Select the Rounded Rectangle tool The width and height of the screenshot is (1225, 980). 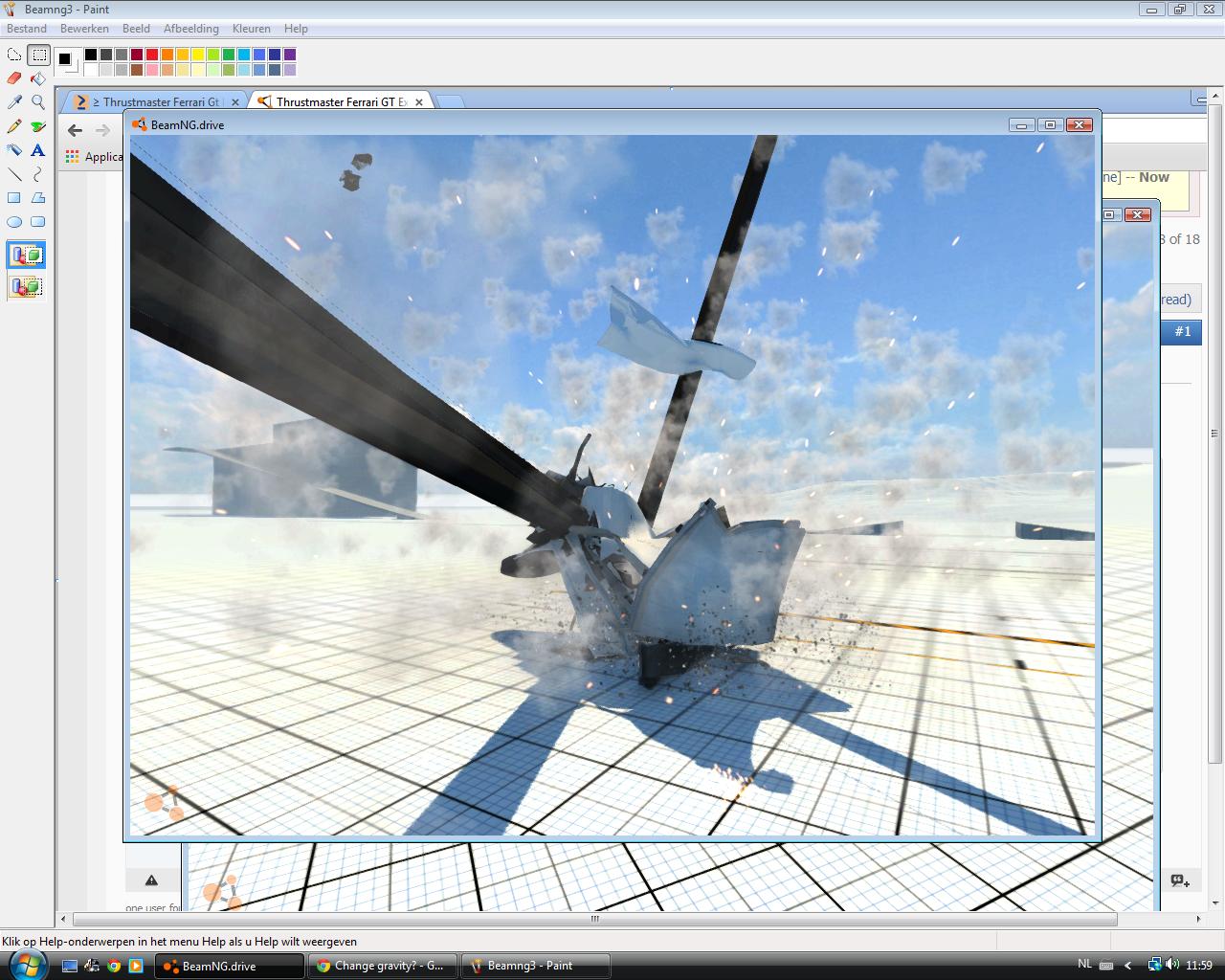click(x=38, y=222)
